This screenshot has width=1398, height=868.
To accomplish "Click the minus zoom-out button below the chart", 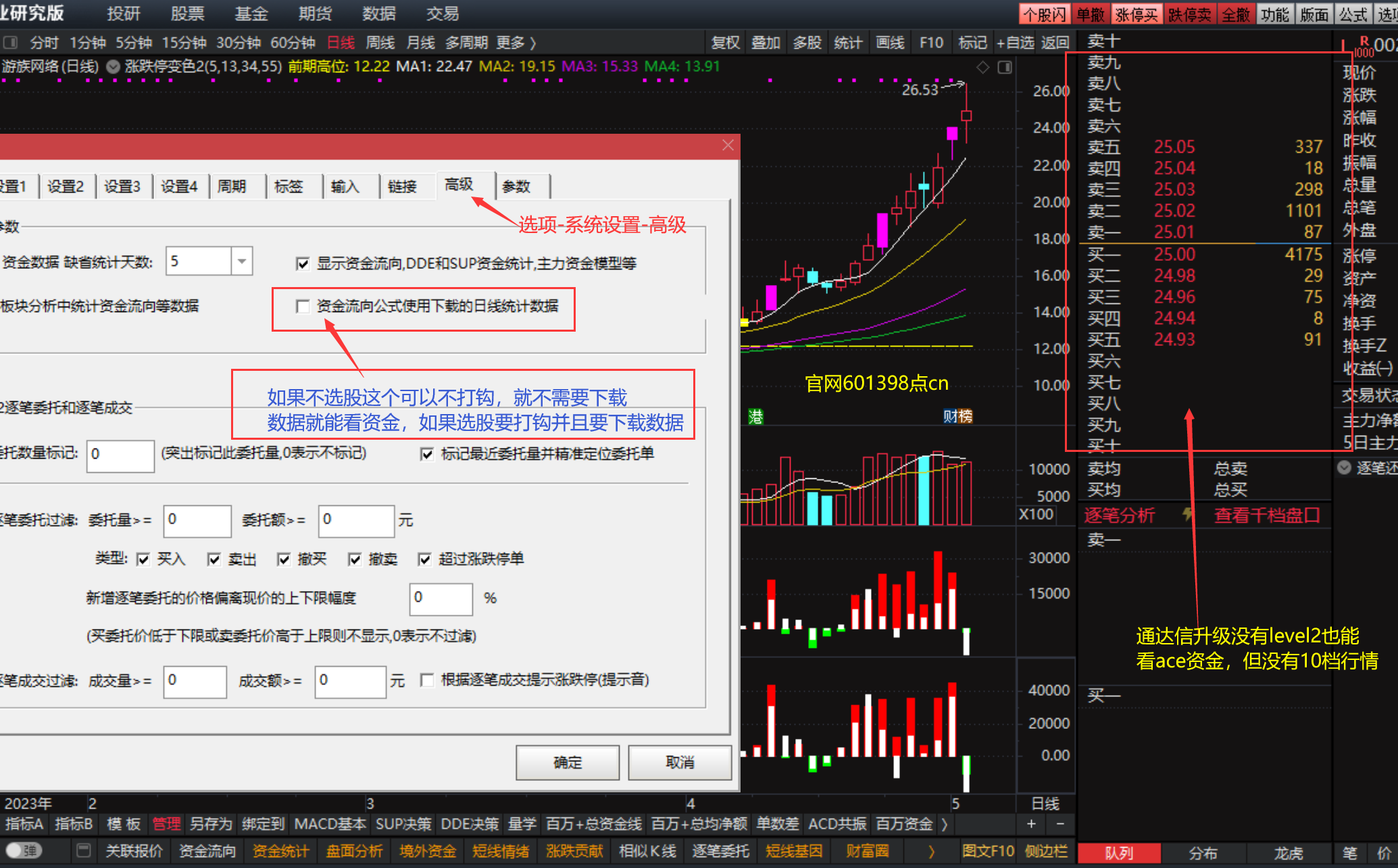I will pos(1060,824).
